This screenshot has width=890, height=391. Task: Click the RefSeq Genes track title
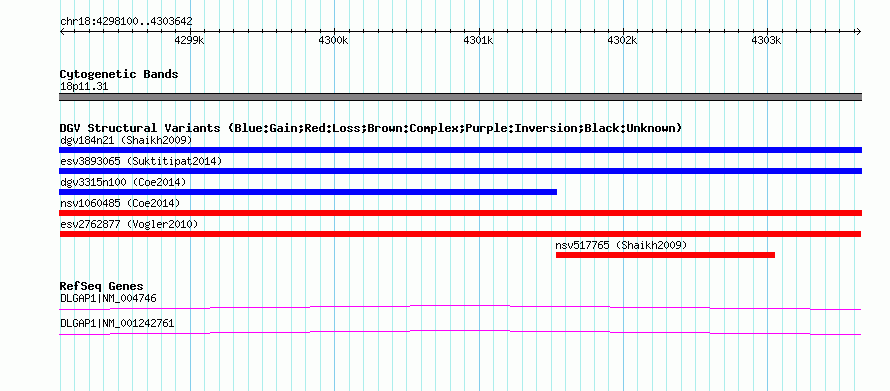(x=102, y=286)
